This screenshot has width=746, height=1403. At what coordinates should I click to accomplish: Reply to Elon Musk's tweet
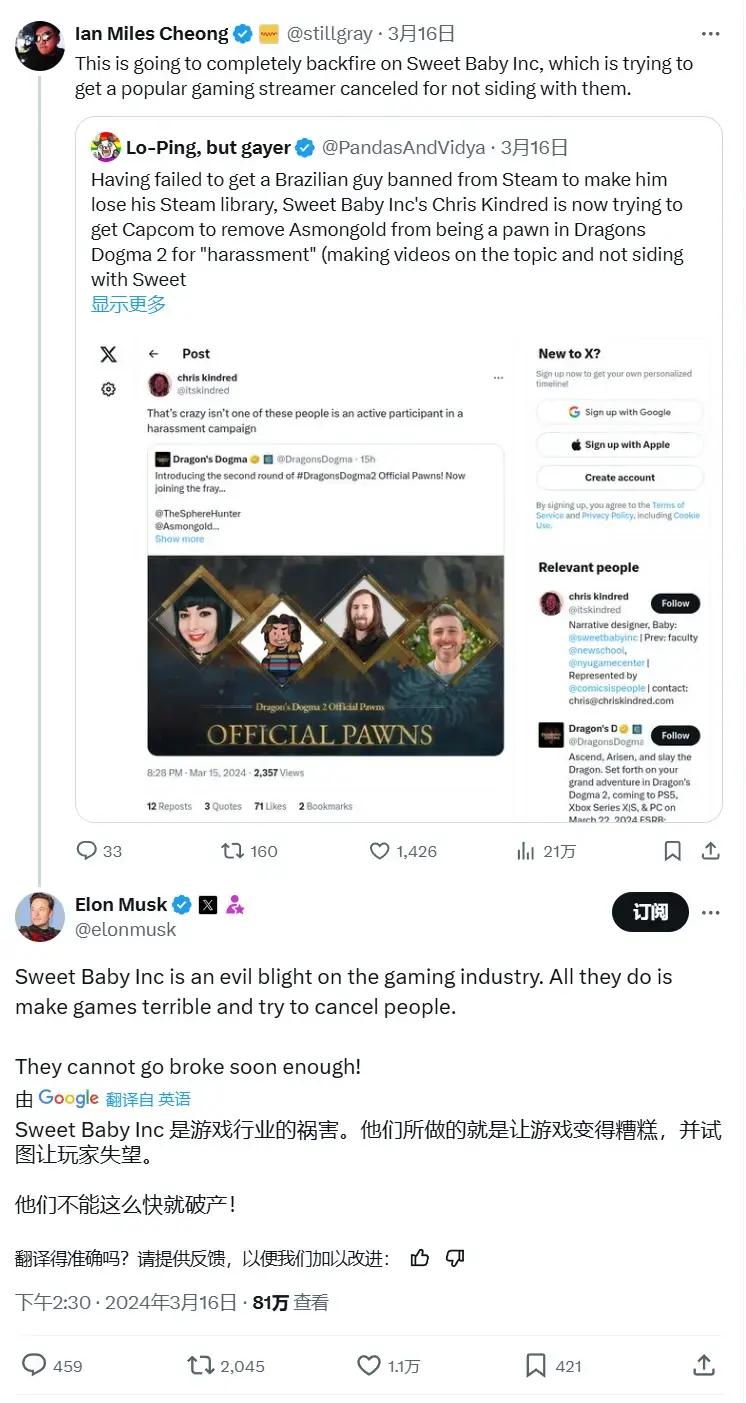tap(35, 1365)
